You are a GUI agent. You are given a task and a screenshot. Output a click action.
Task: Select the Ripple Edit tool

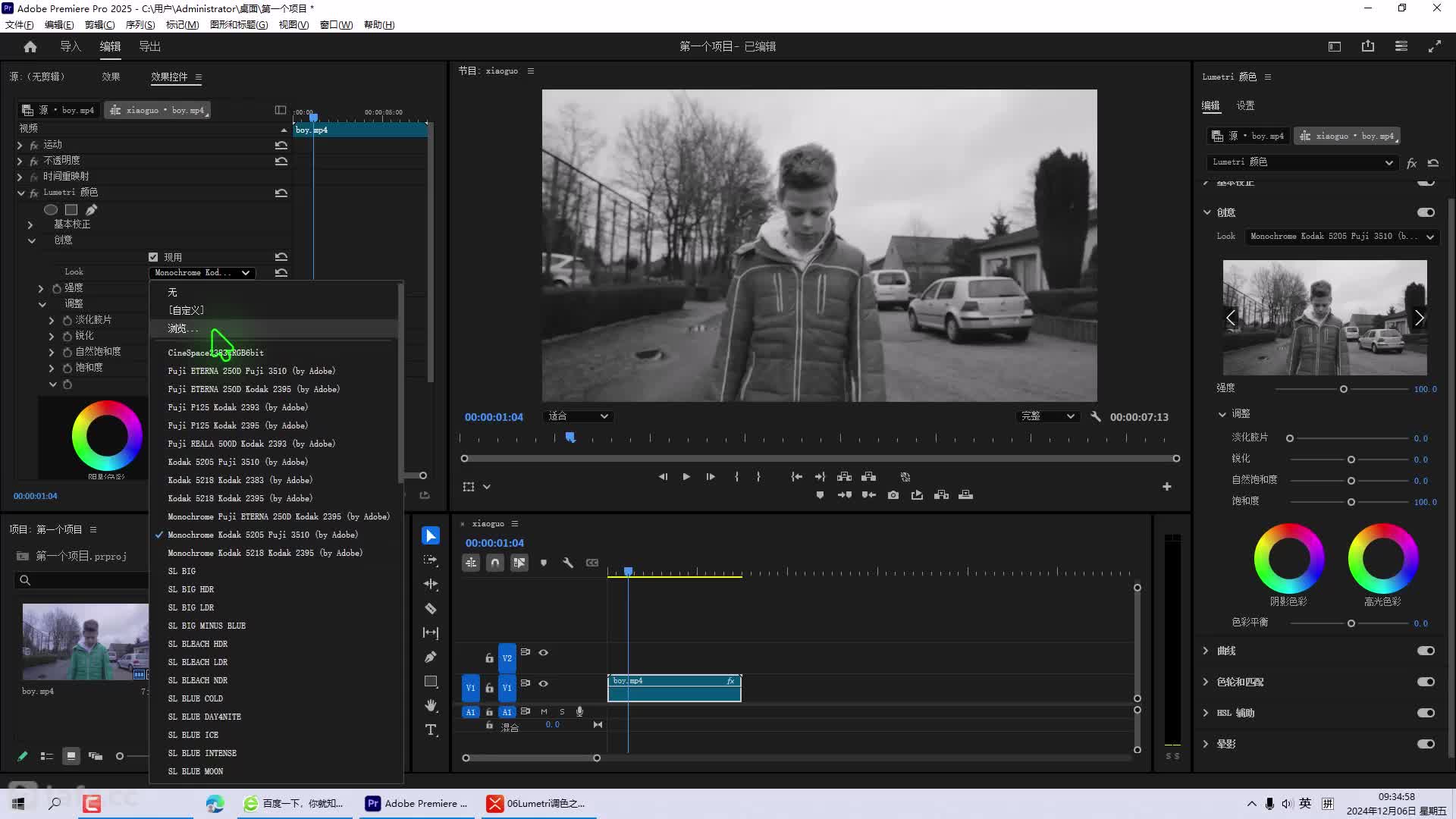pyautogui.click(x=431, y=585)
